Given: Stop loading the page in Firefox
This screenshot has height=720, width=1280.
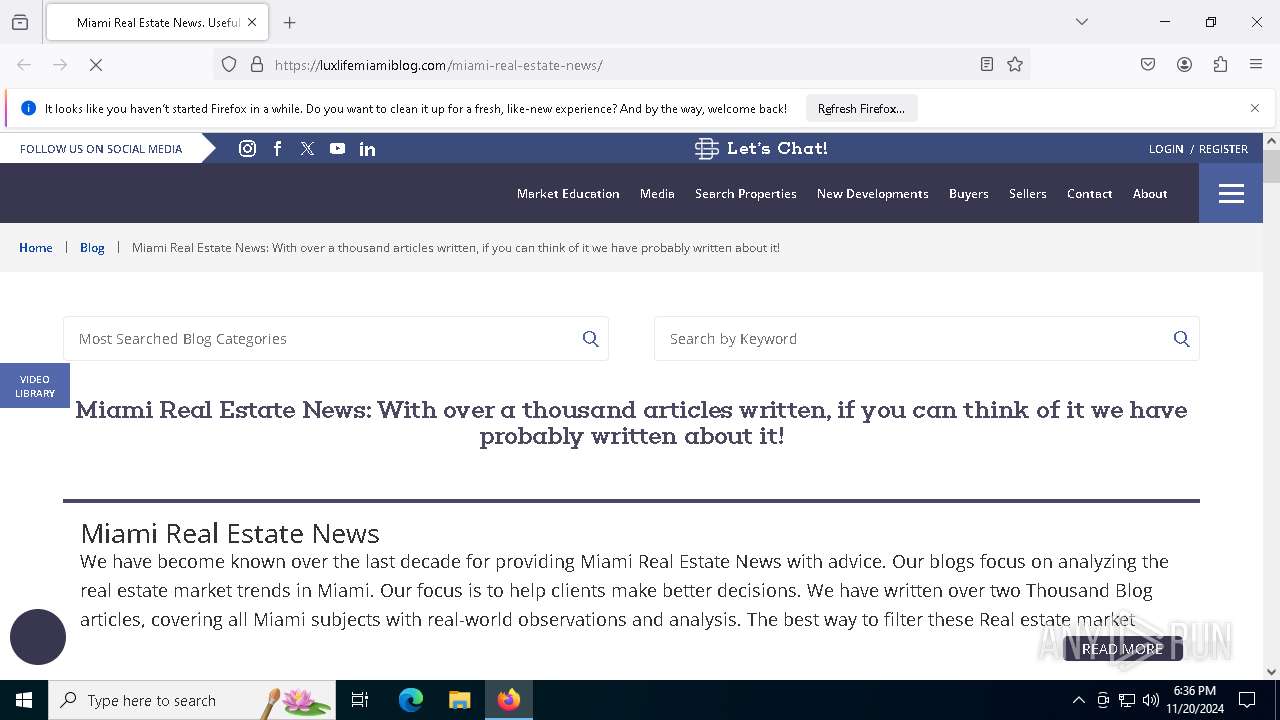Looking at the screenshot, I should click(96, 65).
